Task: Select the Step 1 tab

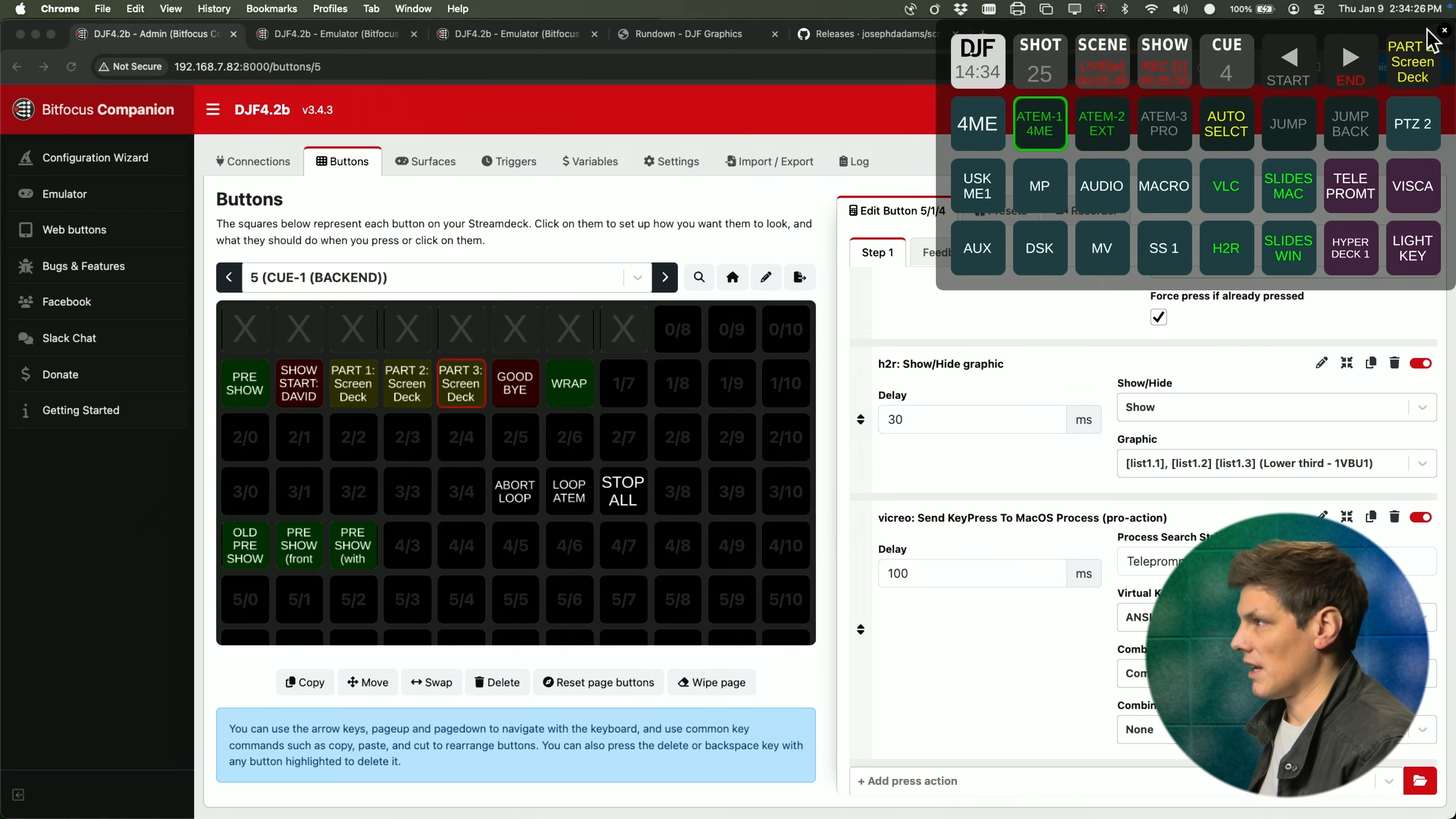Action: coord(877,252)
